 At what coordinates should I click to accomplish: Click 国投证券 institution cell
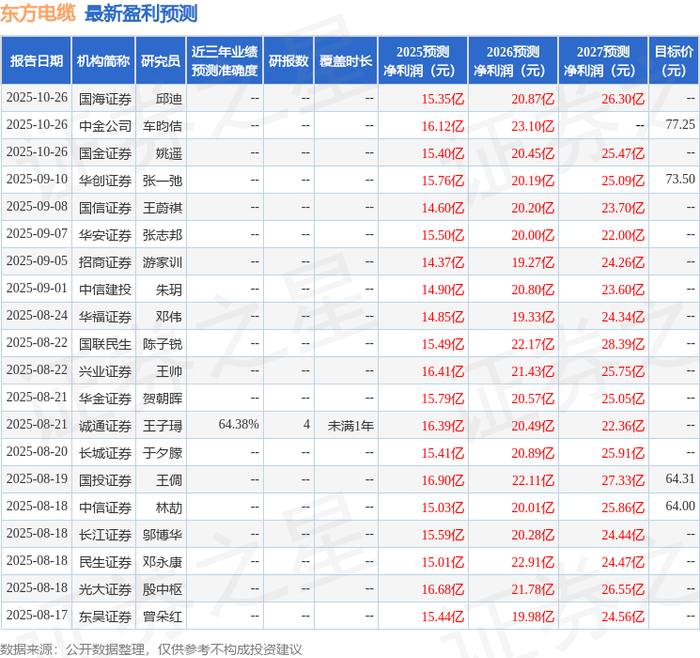click(x=105, y=480)
